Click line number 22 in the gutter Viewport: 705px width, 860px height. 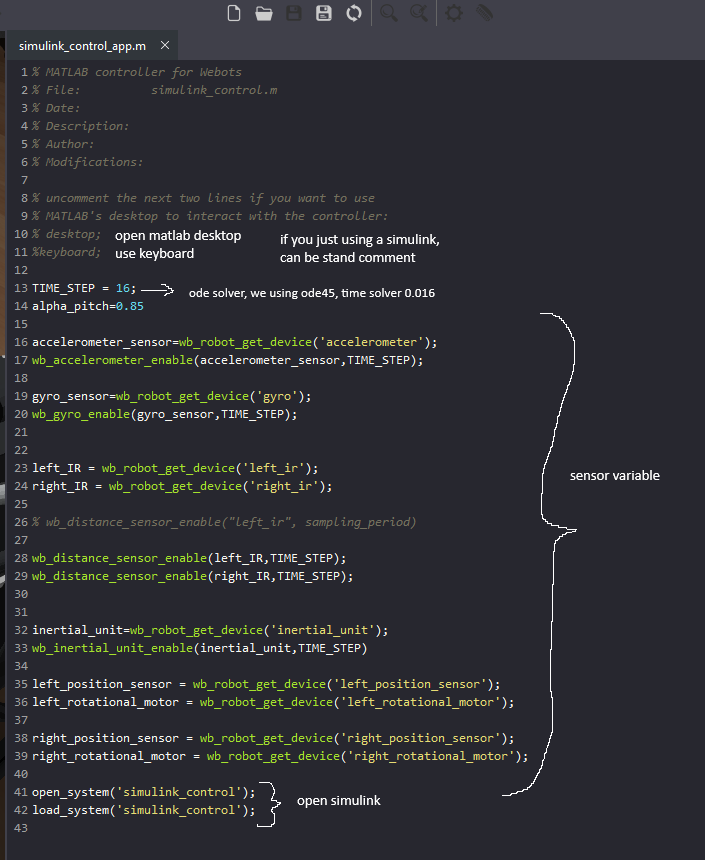click(21, 450)
